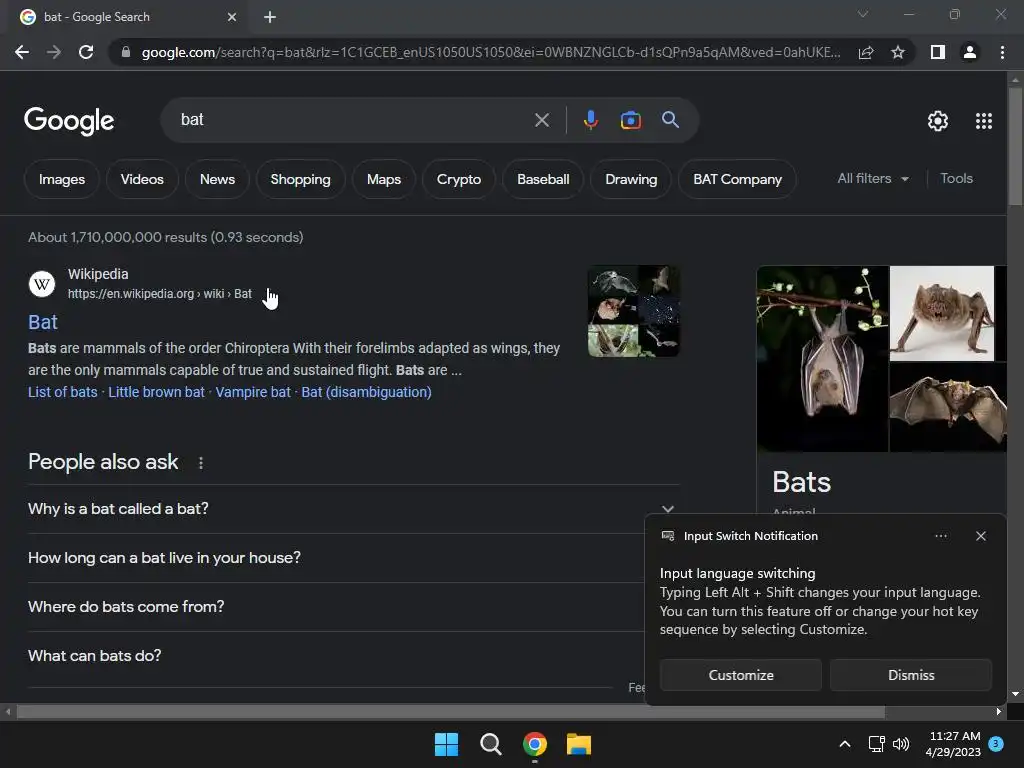Open the snarling bat image
This screenshot has width=1024, height=768.
click(941, 313)
